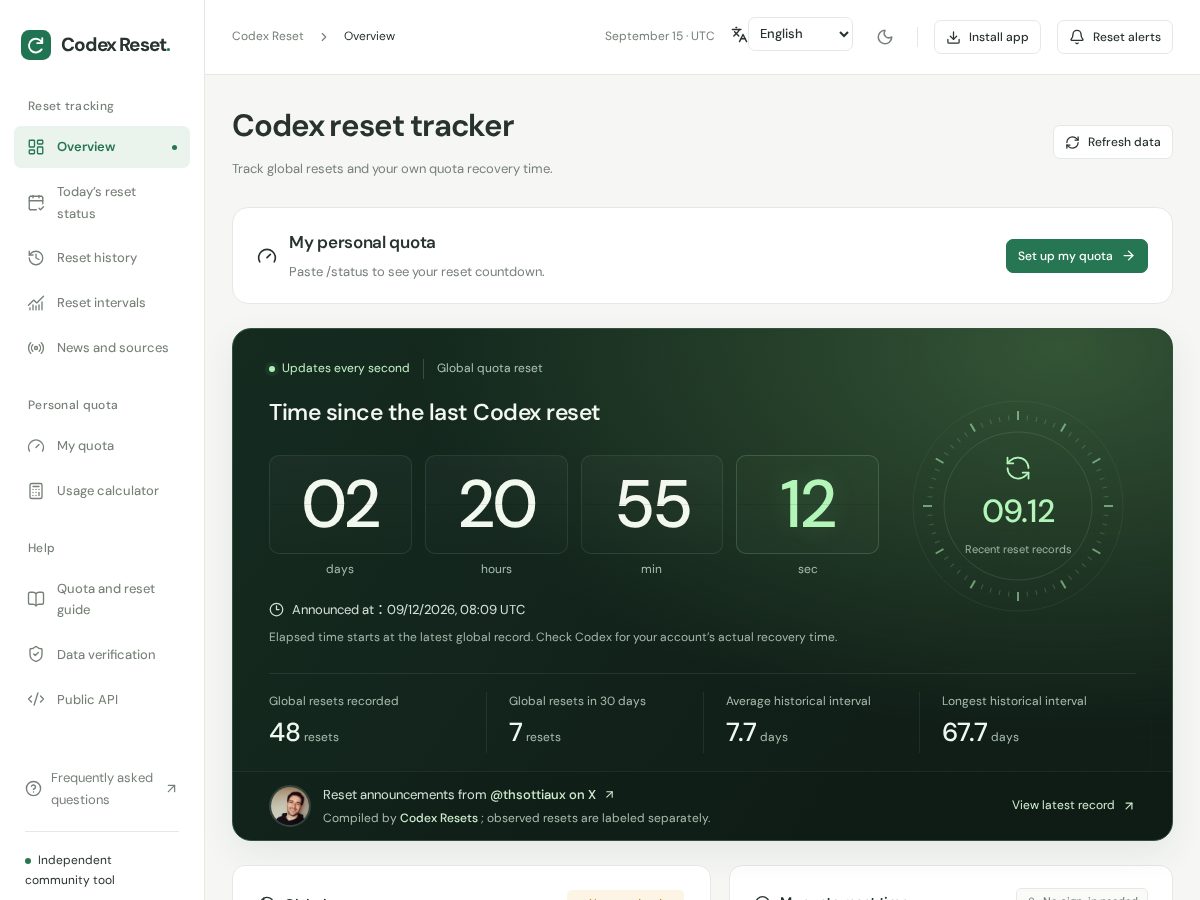
Task: Click the FAQ question mark icon
Action: click(x=33, y=789)
